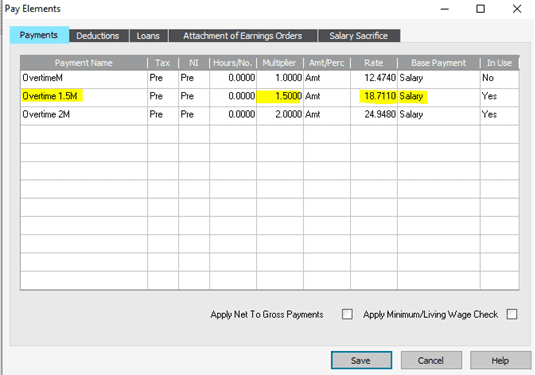Select Hours/No. 0.0000 in Overtime 2M row

233,115
